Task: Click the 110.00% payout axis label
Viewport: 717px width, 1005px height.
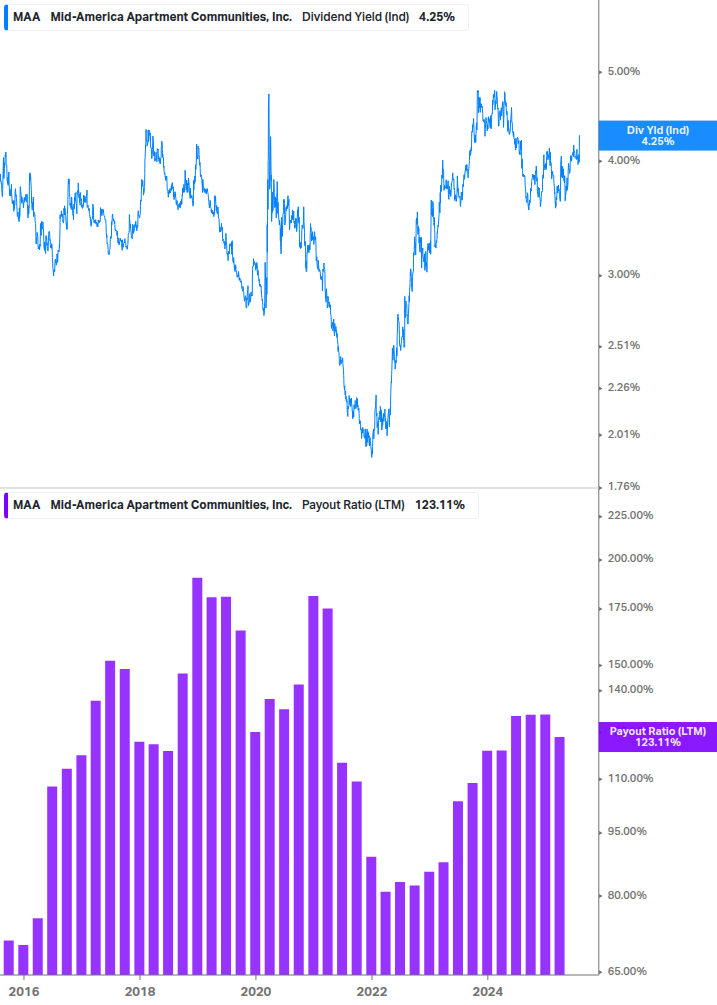Action: point(630,779)
